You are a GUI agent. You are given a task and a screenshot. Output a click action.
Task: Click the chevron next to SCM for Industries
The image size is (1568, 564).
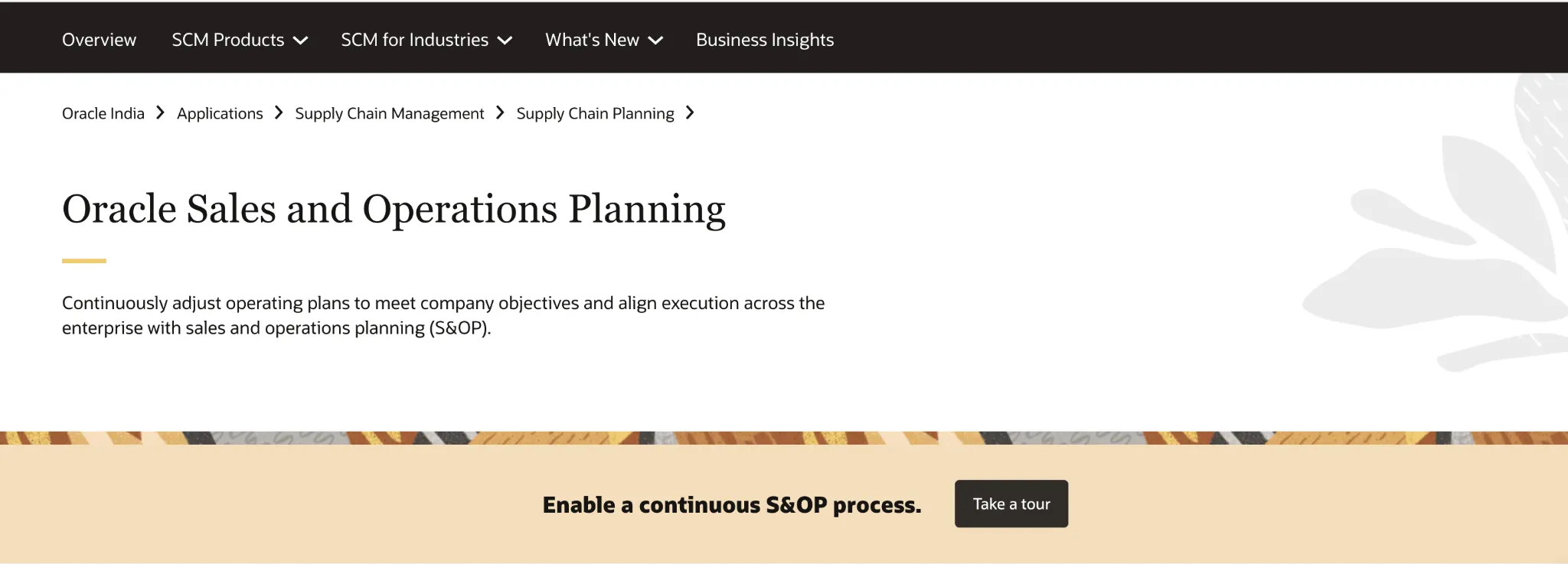click(x=505, y=41)
